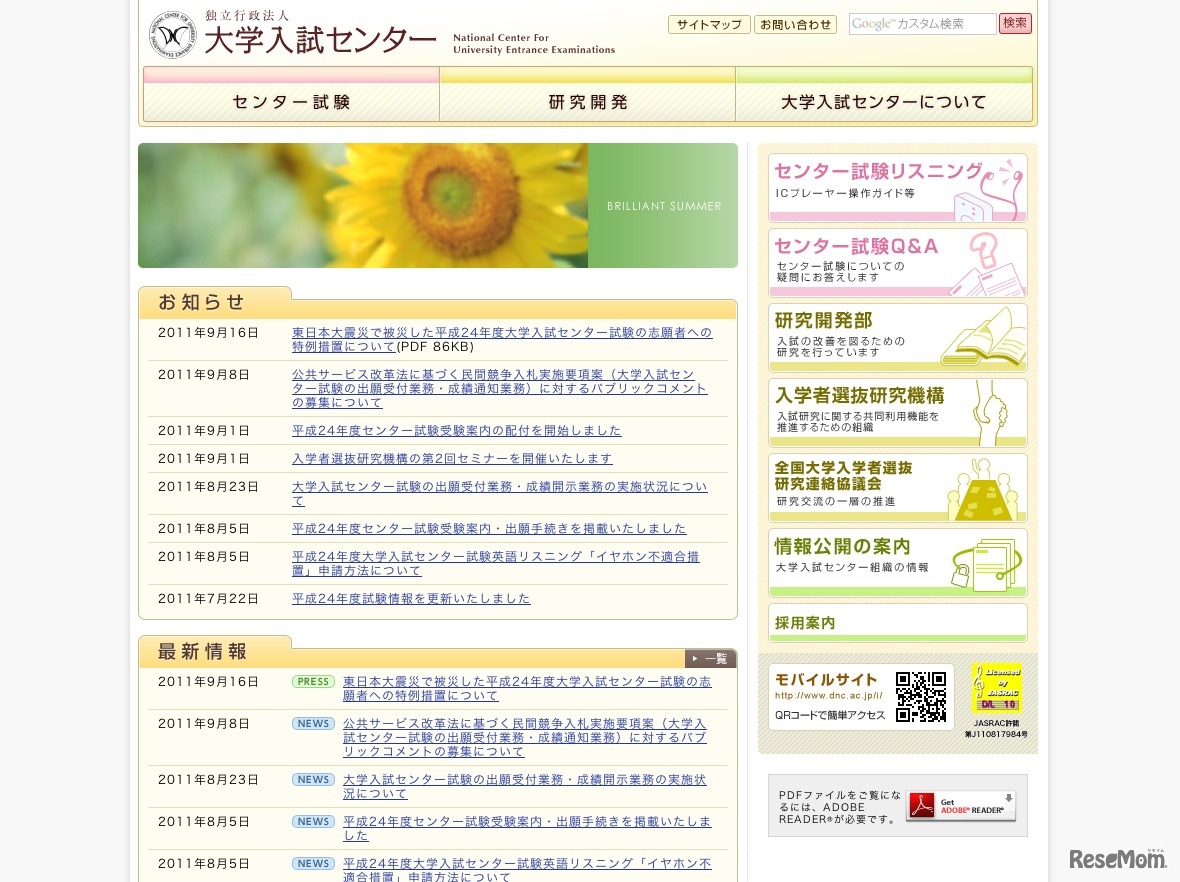Viewport: 1180px width, 882px height.
Task: Open the センター試験リスニング IC player banner
Action: pos(897,186)
